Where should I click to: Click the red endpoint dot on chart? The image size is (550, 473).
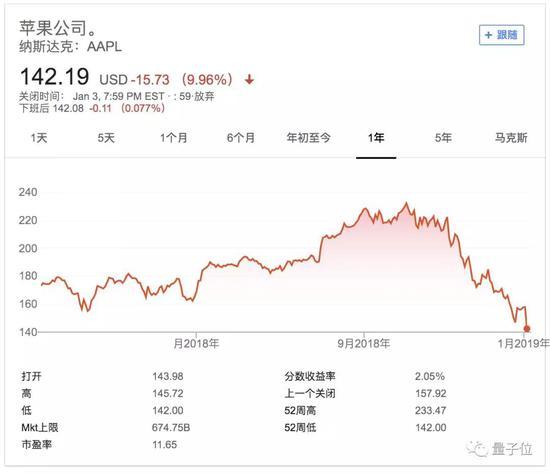click(x=526, y=329)
